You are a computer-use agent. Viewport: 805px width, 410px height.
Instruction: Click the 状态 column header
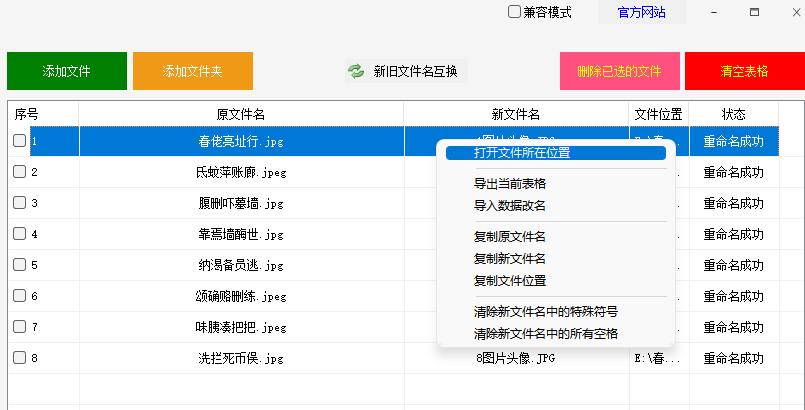(x=734, y=114)
